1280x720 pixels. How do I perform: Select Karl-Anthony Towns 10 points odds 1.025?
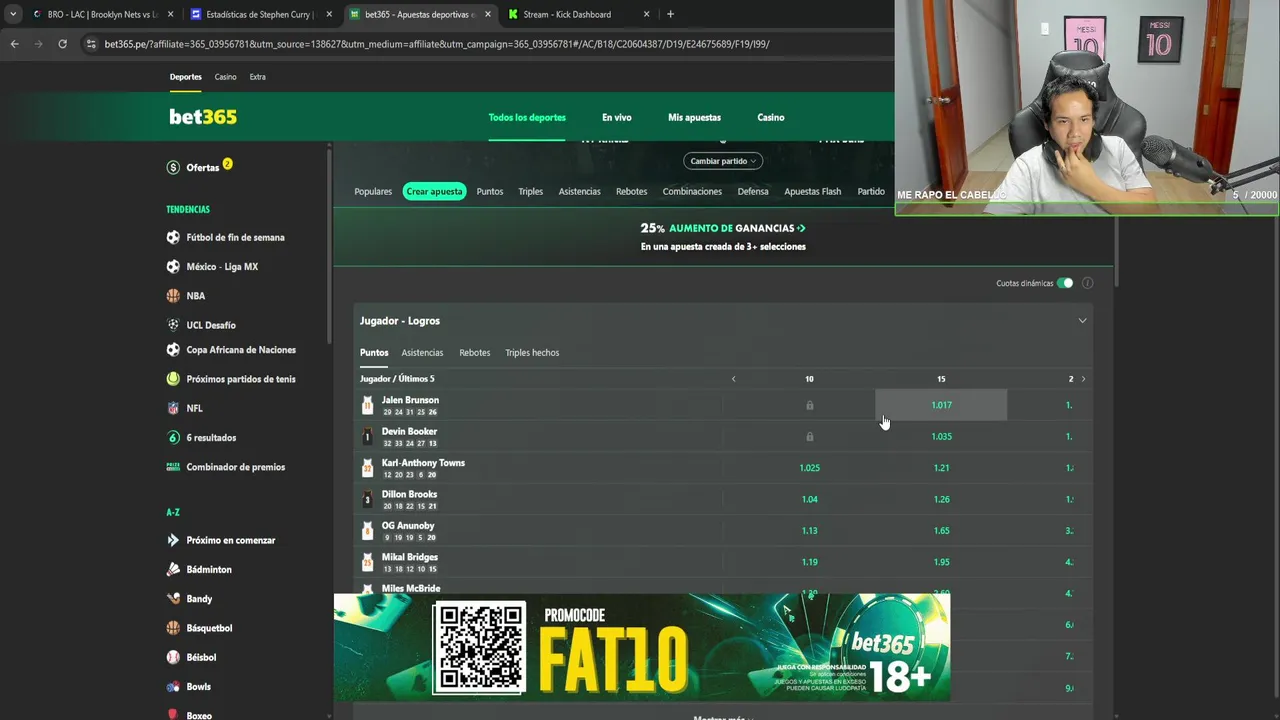coord(809,468)
